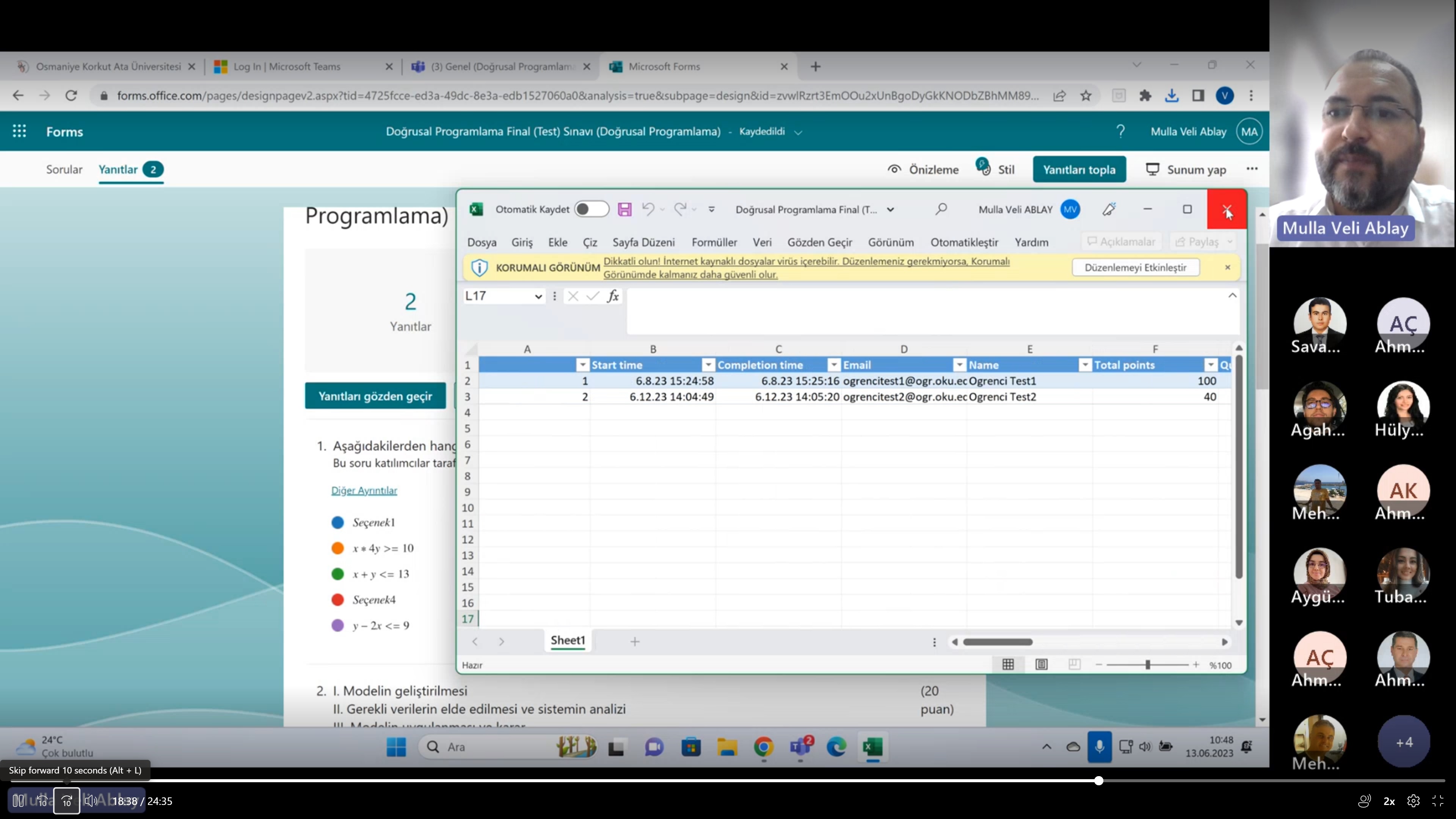Mute the video player volume
Viewport: 1456px width, 819px height.
pos(91,801)
